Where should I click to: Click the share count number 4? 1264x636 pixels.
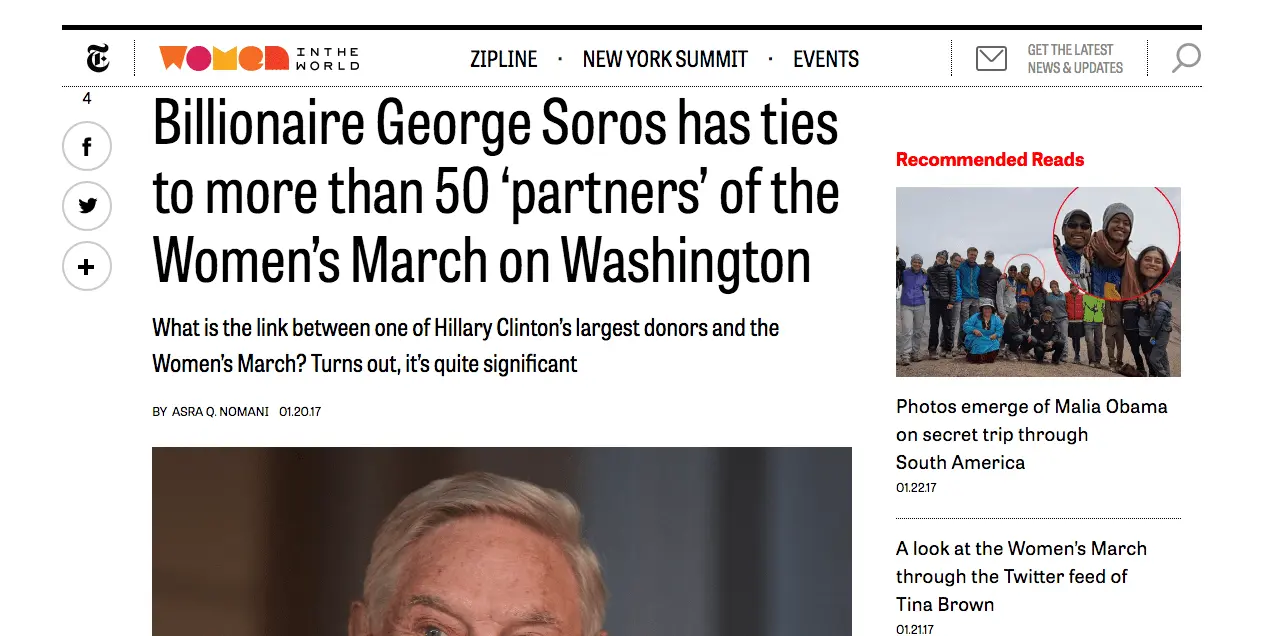click(x=87, y=98)
